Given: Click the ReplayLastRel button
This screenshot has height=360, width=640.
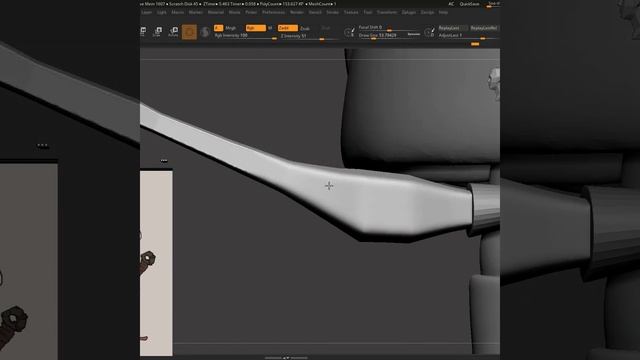Looking at the screenshot, I should pyautogui.click(x=484, y=28).
